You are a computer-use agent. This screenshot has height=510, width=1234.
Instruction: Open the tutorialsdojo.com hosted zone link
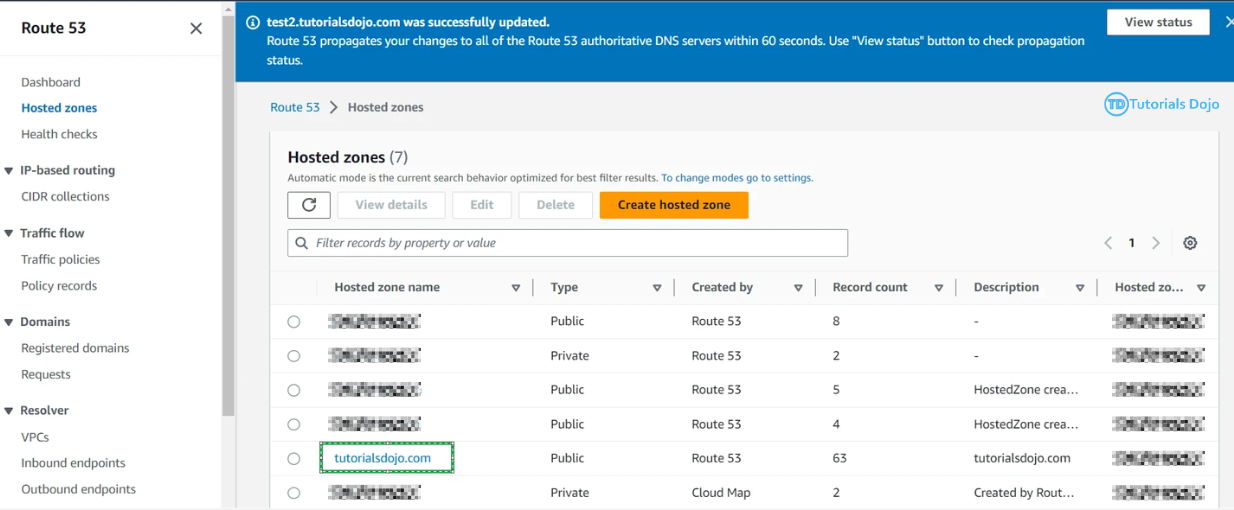tap(383, 459)
